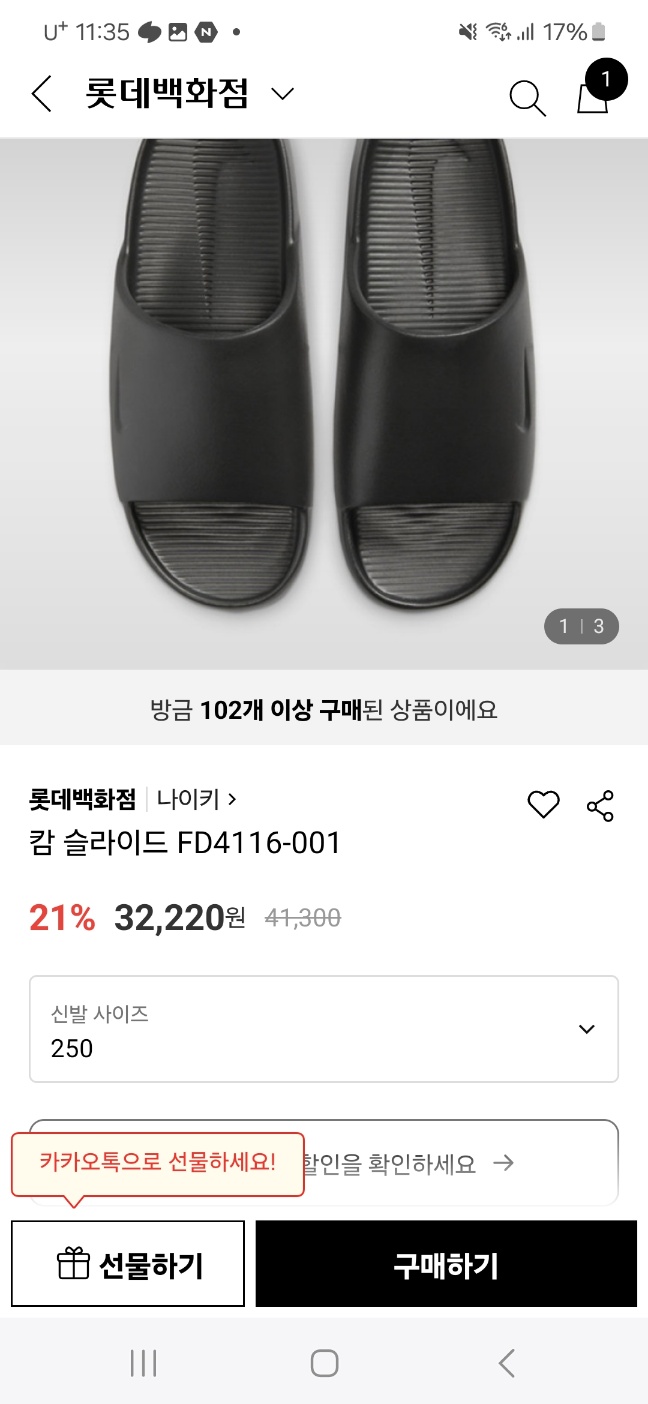648x1404 pixels.
Task: Expand the 롯데백화점 header dropdown chevron
Action: click(283, 95)
